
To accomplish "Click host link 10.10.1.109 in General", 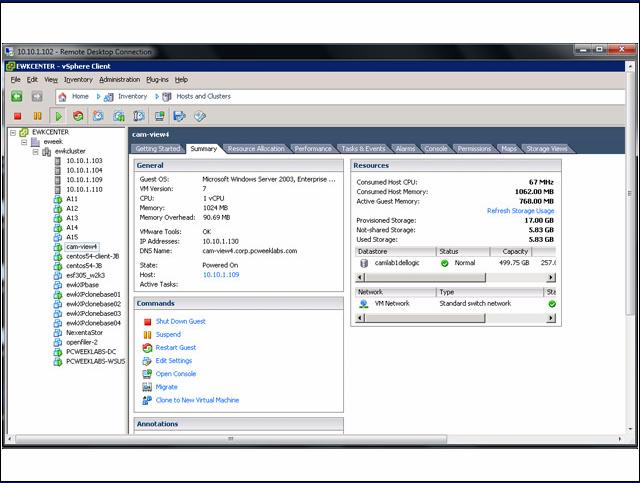I will click(x=223, y=273).
